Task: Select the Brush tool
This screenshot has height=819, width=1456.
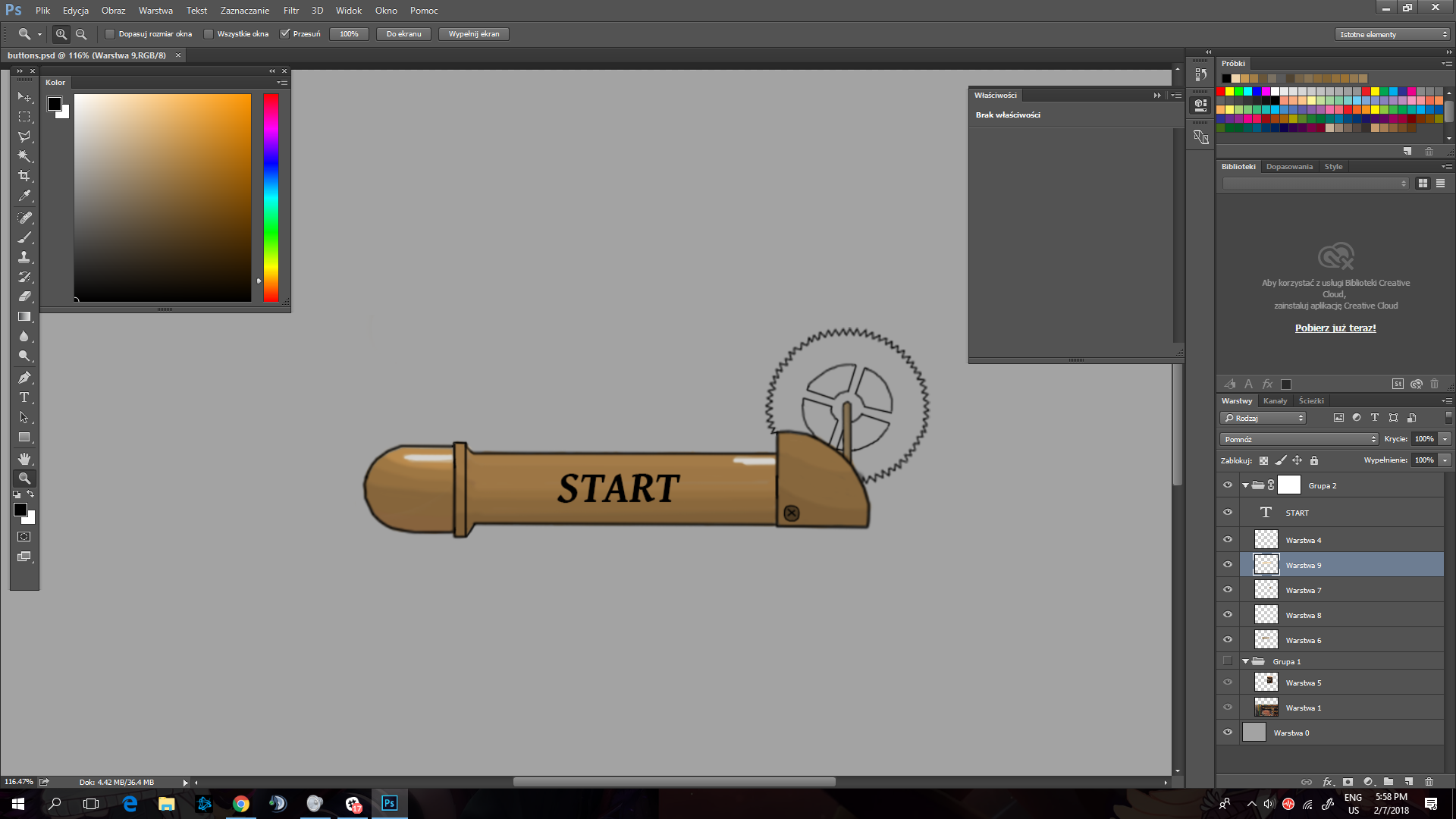Action: pos(24,237)
